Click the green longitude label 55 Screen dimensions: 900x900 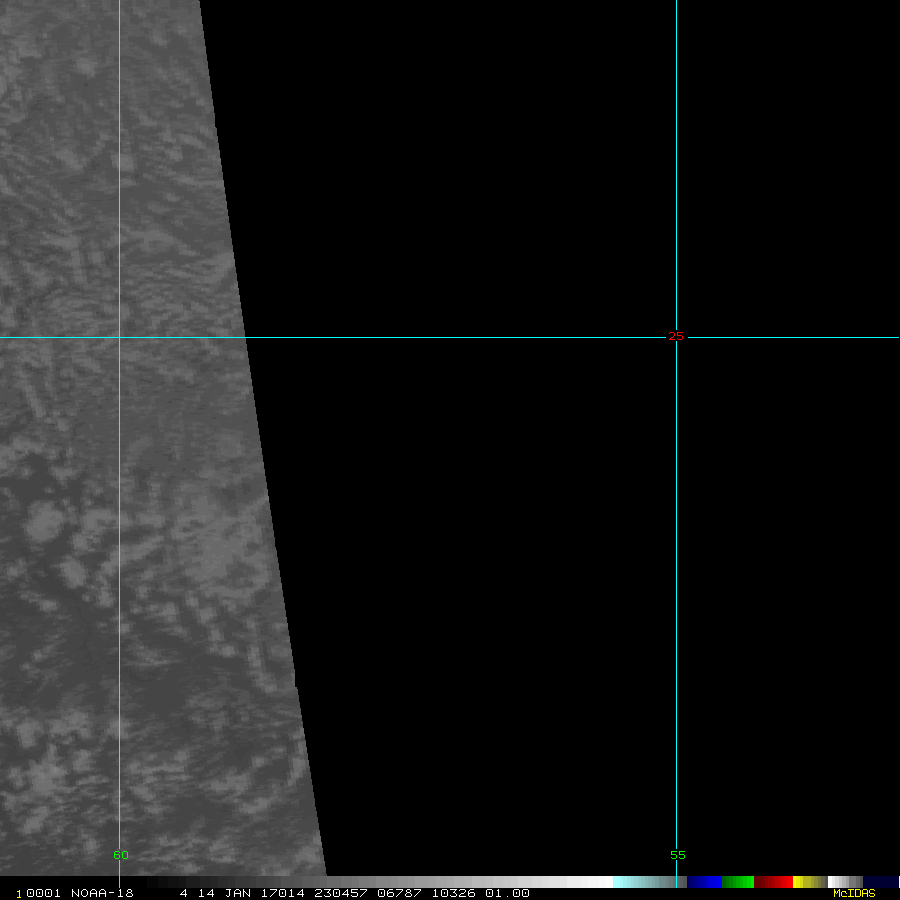(x=677, y=855)
